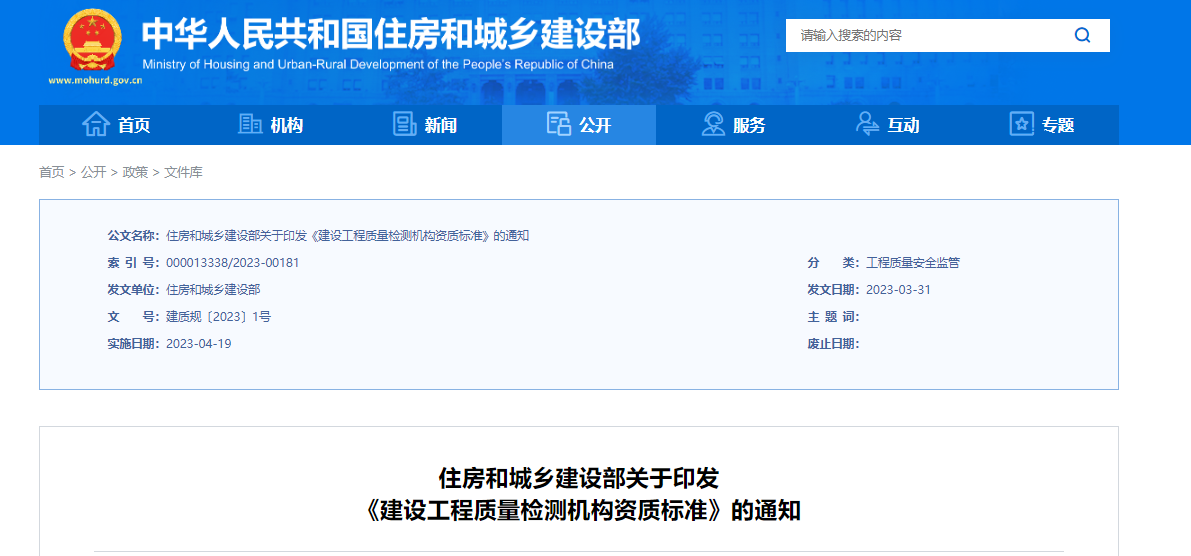Click the house icon beside 首页
Image resolution: width=1191 pixels, height=556 pixels.
96,124
